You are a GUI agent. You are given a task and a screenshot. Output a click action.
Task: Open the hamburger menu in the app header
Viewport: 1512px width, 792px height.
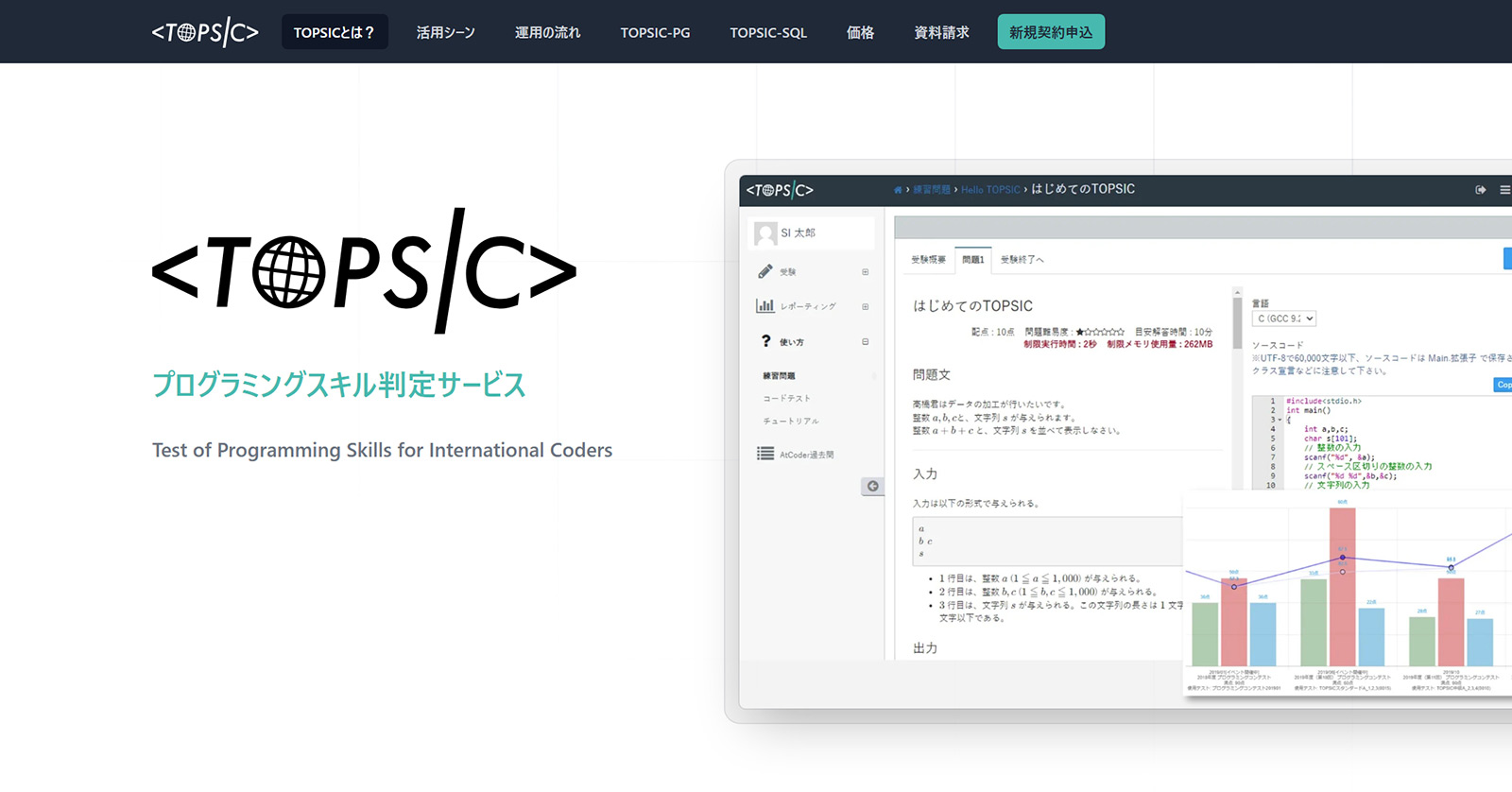pos(1504,190)
